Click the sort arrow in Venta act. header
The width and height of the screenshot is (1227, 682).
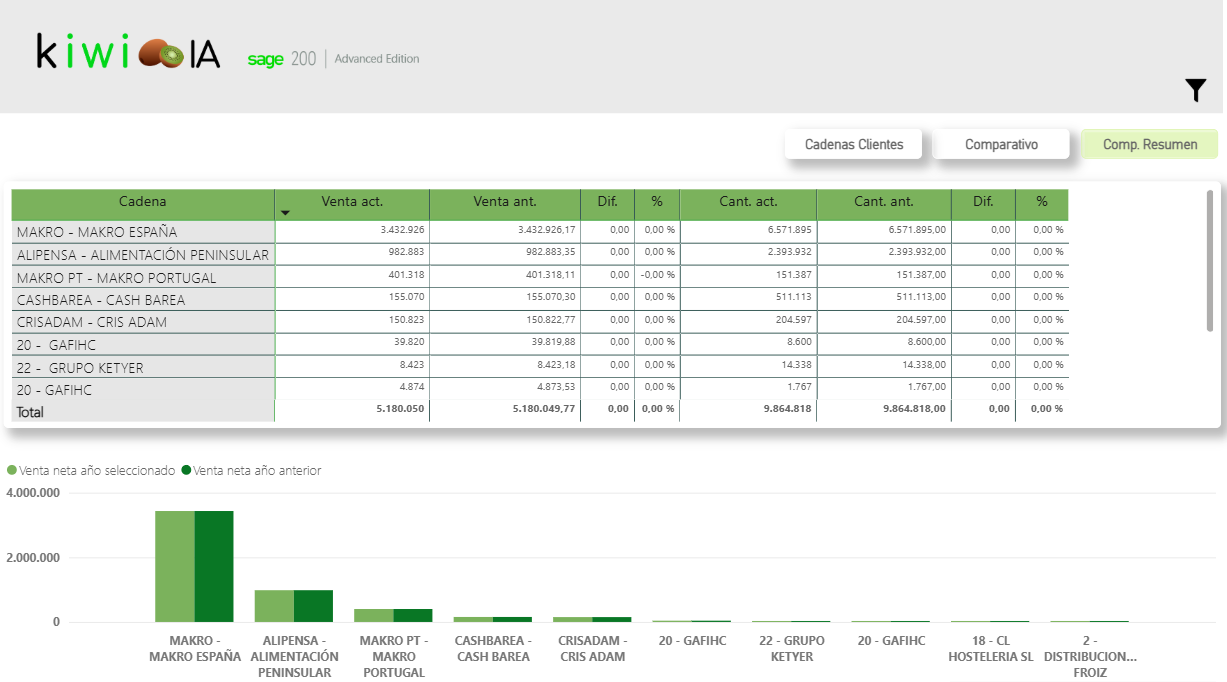coord(285,213)
